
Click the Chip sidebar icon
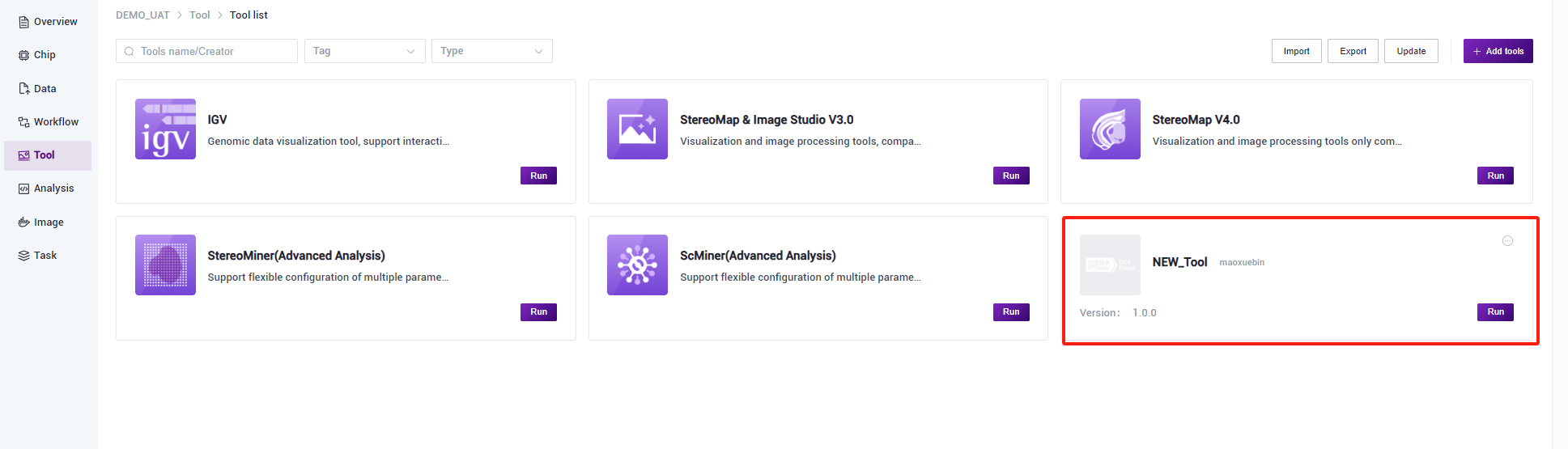click(23, 55)
